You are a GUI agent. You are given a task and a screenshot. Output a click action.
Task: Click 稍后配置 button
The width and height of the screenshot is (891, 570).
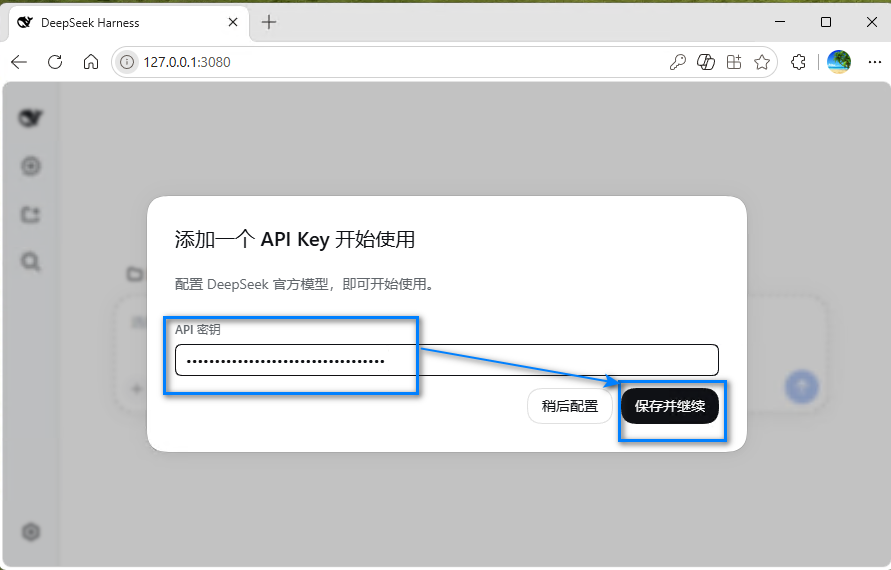(570, 406)
